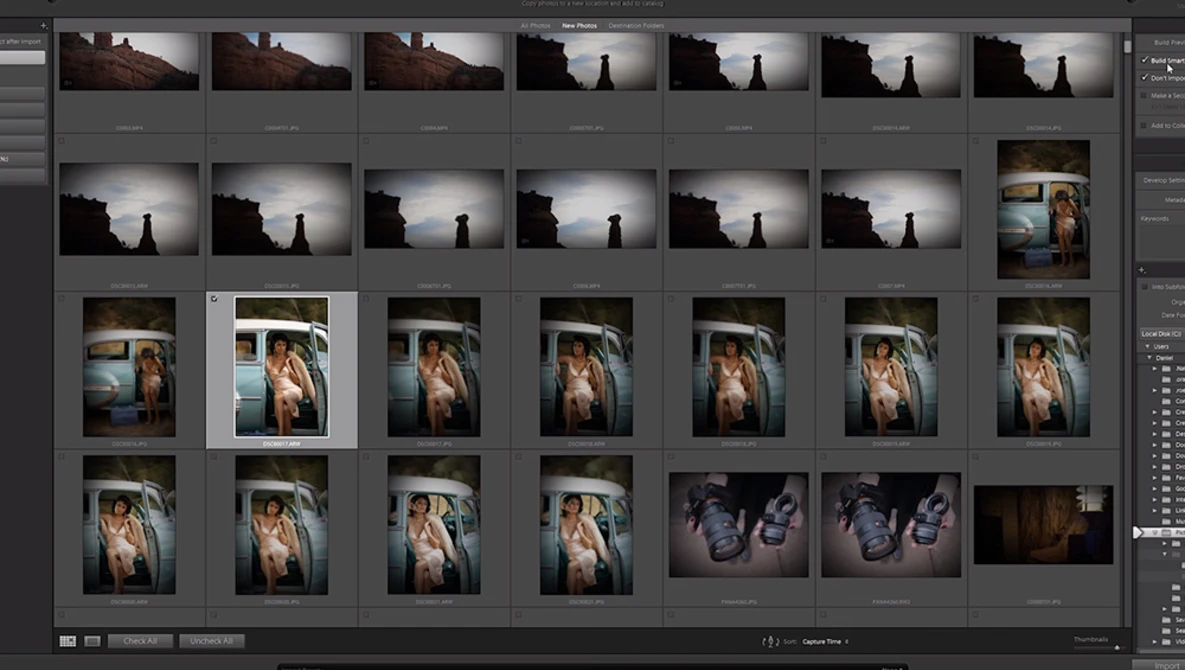Image resolution: width=1185 pixels, height=670 pixels.
Task: Check the DSC00017.JPG photo checkbox
Action: 366,299
